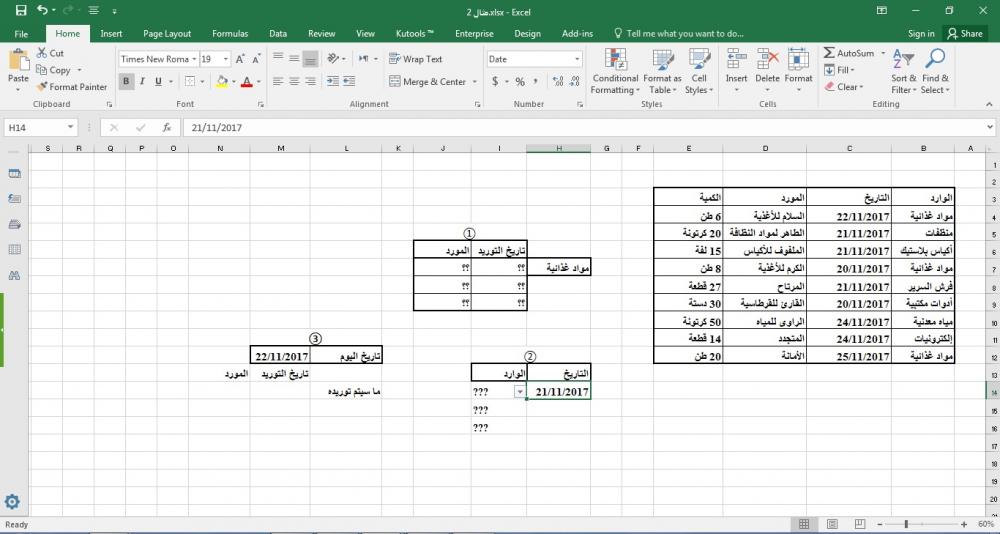
Task: Switch to the Formulas tab
Action: (x=230, y=33)
